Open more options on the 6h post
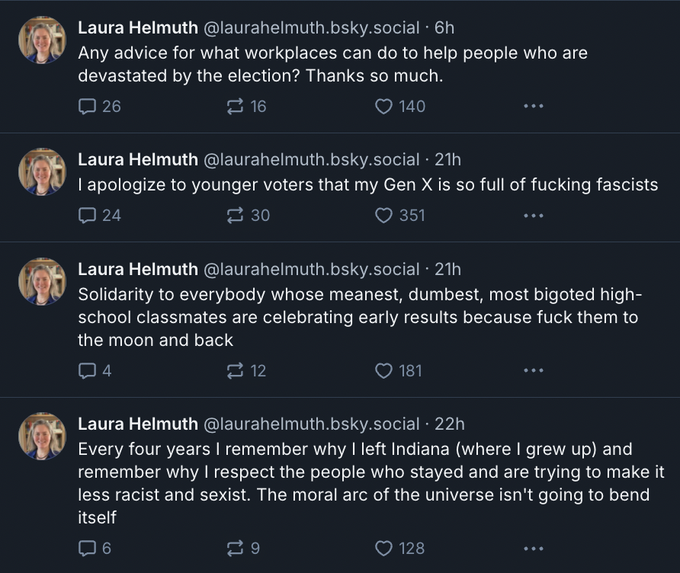Screen dimensions: 680x573 pos(533,106)
